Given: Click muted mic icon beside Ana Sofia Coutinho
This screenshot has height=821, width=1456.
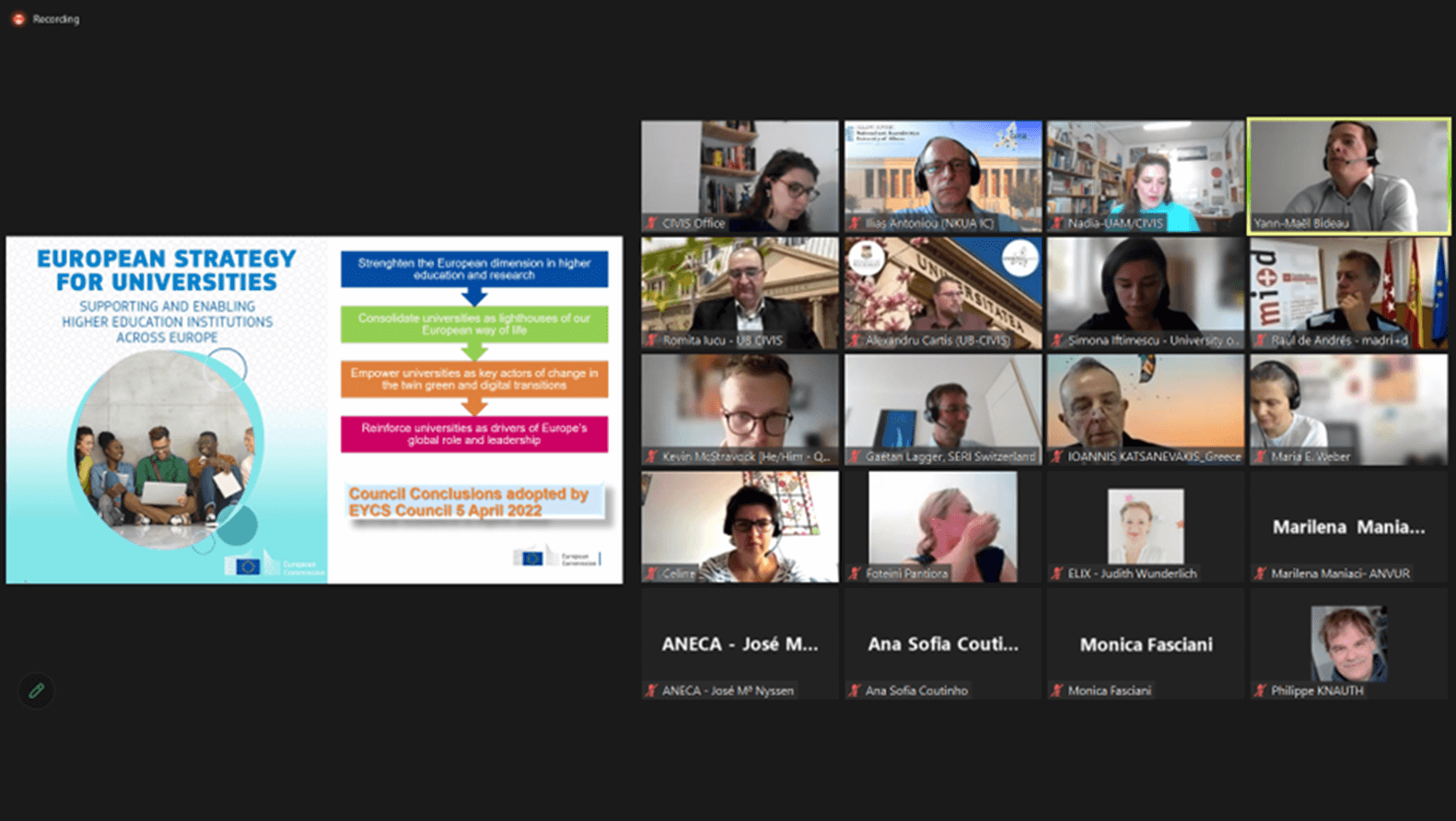Looking at the screenshot, I should (x=854, y=690).
